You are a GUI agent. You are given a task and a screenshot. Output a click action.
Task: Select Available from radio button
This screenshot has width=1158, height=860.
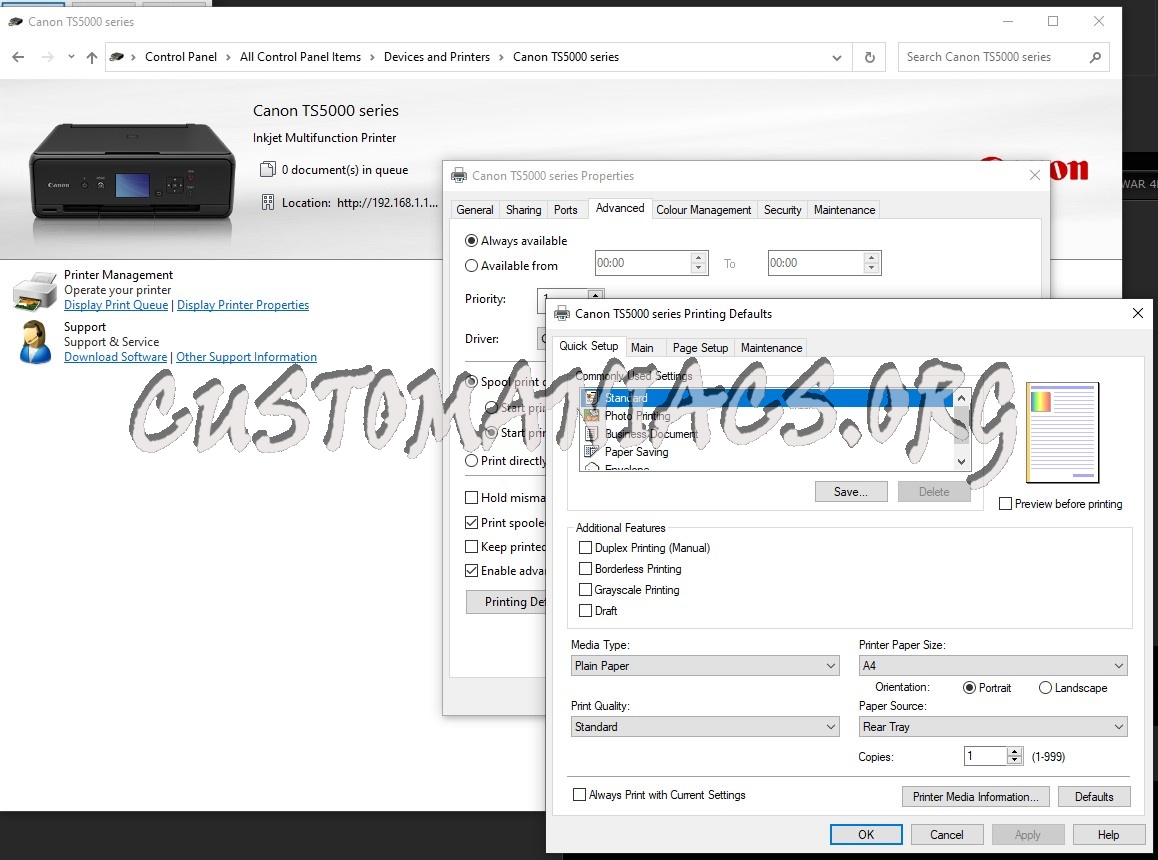tap(471, 266)
